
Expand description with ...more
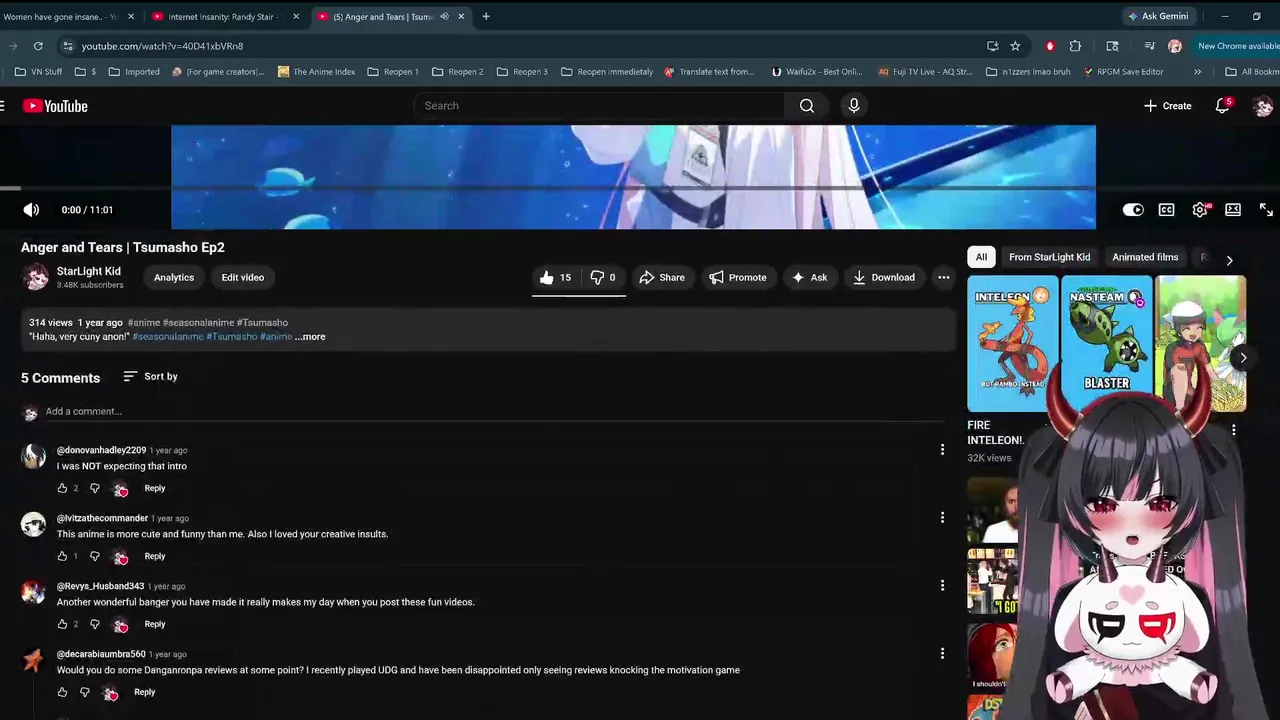(310, 337)
